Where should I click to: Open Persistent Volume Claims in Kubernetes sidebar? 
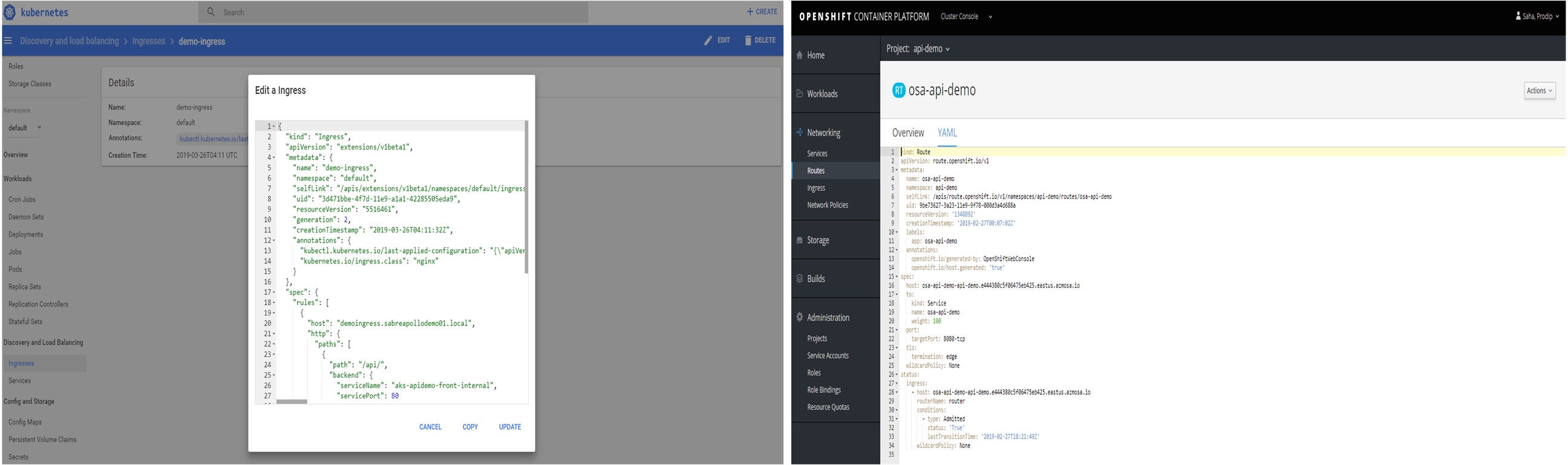42,440
